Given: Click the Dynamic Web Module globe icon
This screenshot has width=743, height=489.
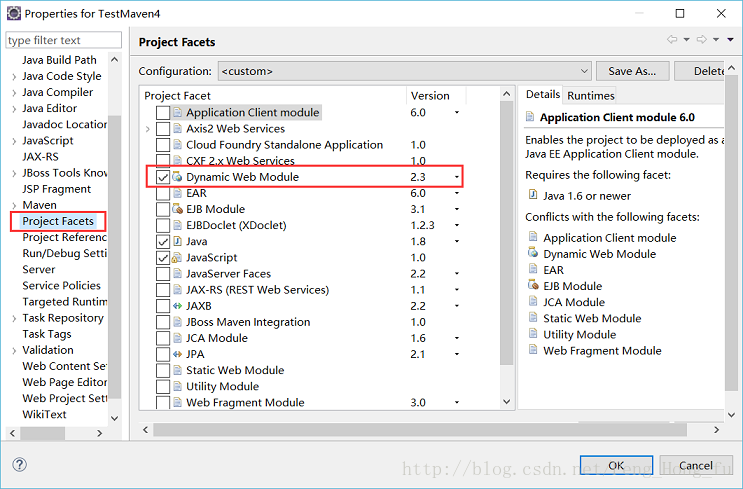Looking at the screenshot, I should (x=177, y=177).
